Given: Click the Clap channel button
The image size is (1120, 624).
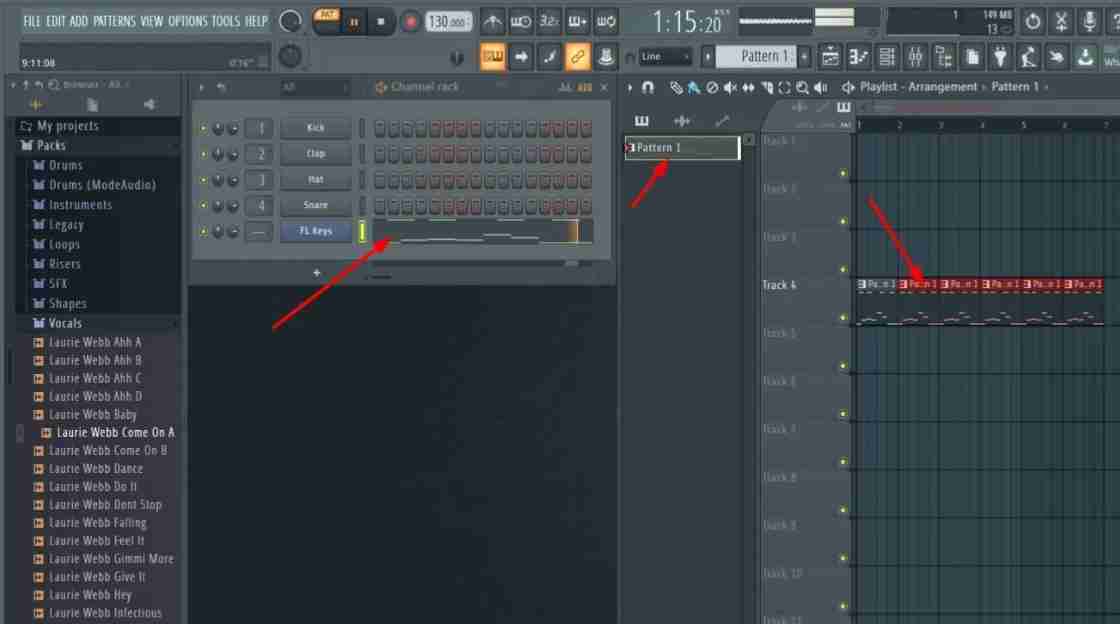Looking at the screenshot, I should [x=316, y=154].
